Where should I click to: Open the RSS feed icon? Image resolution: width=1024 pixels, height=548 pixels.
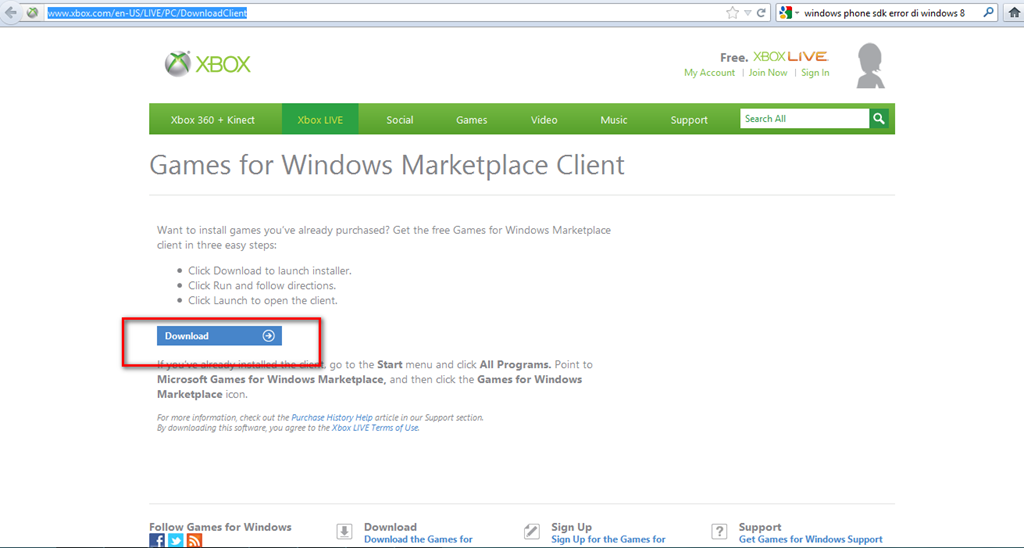194,540
